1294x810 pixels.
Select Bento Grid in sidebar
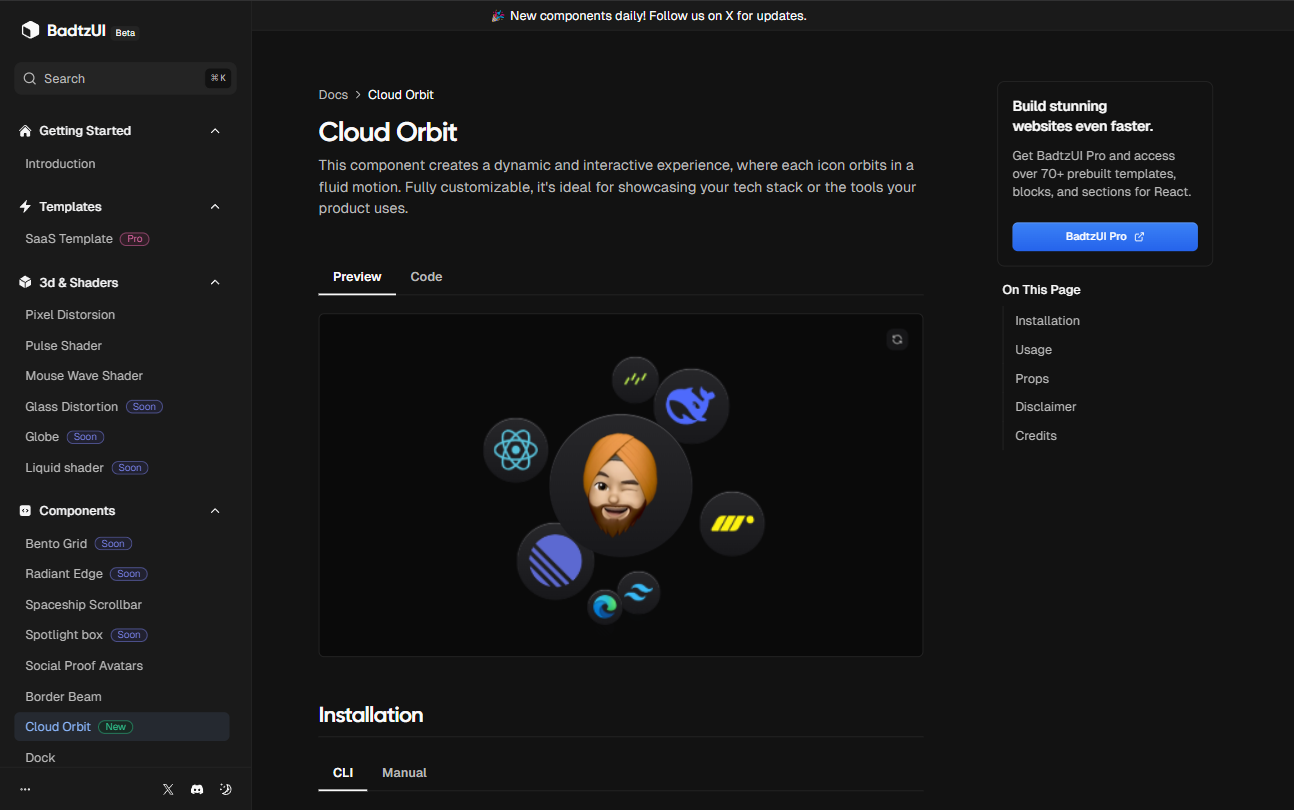[x=56, y=544]
